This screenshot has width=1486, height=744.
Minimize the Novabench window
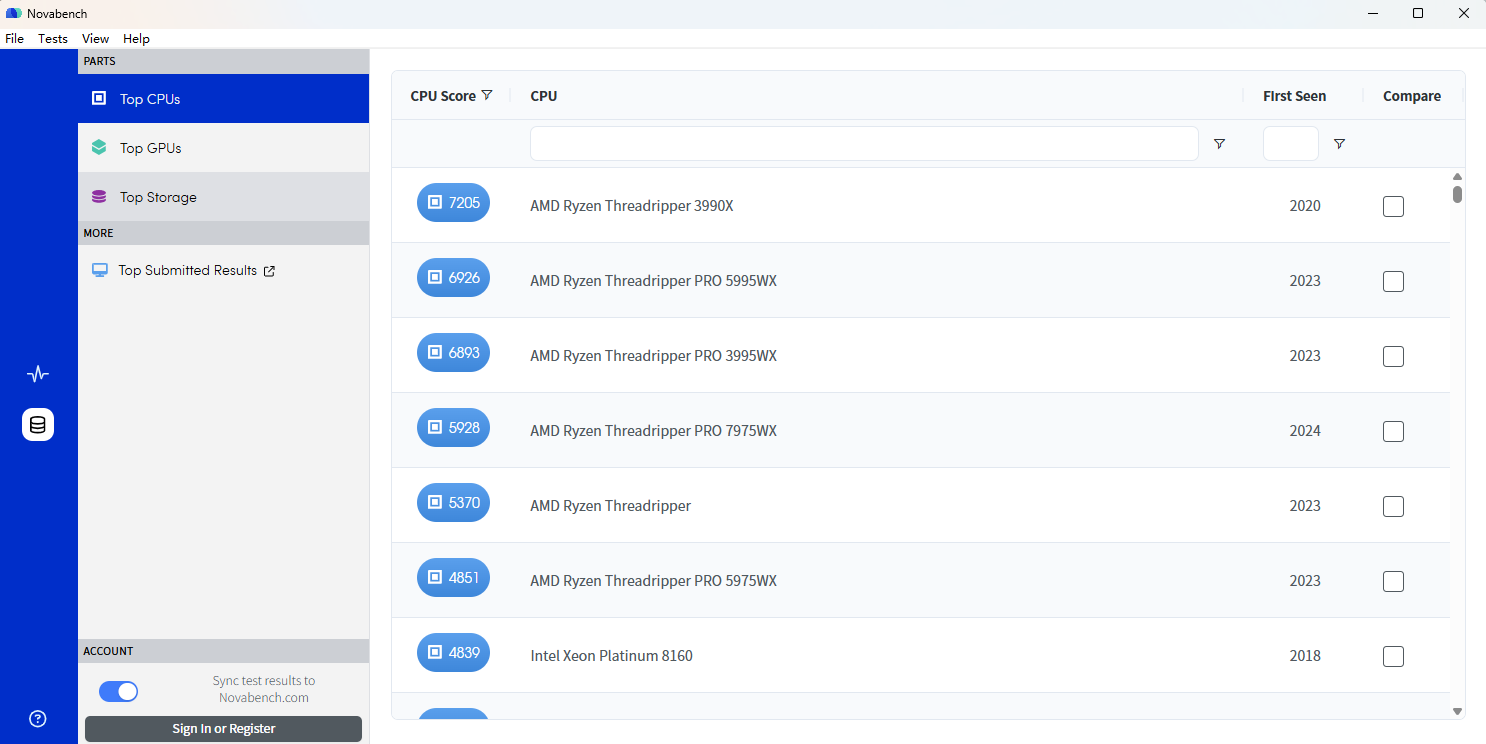pos(1373,13)
